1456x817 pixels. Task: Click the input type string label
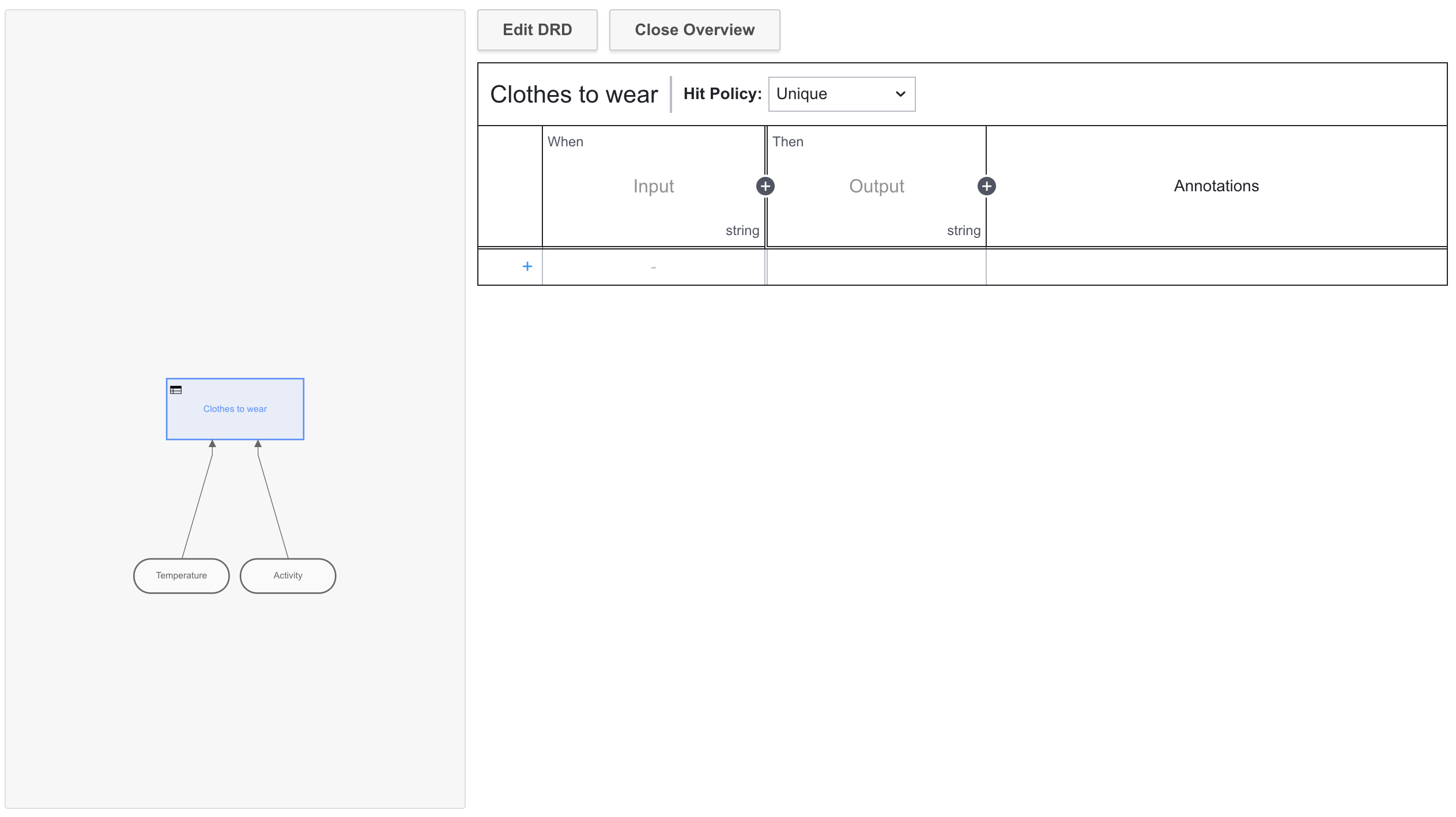742,230
